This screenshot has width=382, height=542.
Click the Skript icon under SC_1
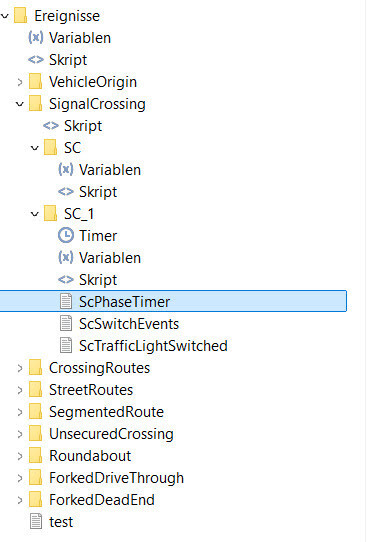66,280
